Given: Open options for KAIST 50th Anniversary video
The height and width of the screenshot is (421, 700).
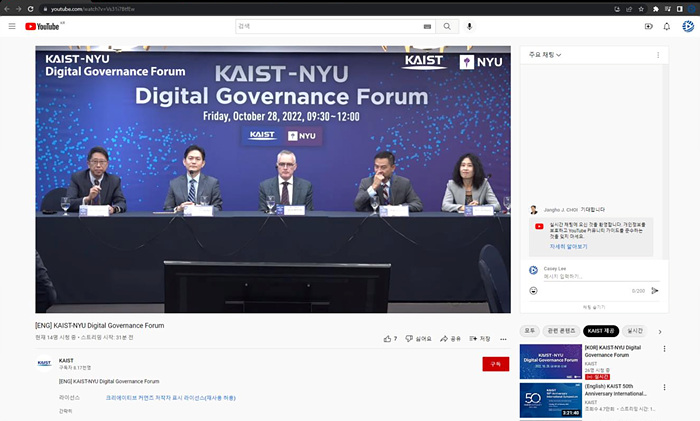Looking at the screenshot, I should pyautogui.click(x=664, y=387).
